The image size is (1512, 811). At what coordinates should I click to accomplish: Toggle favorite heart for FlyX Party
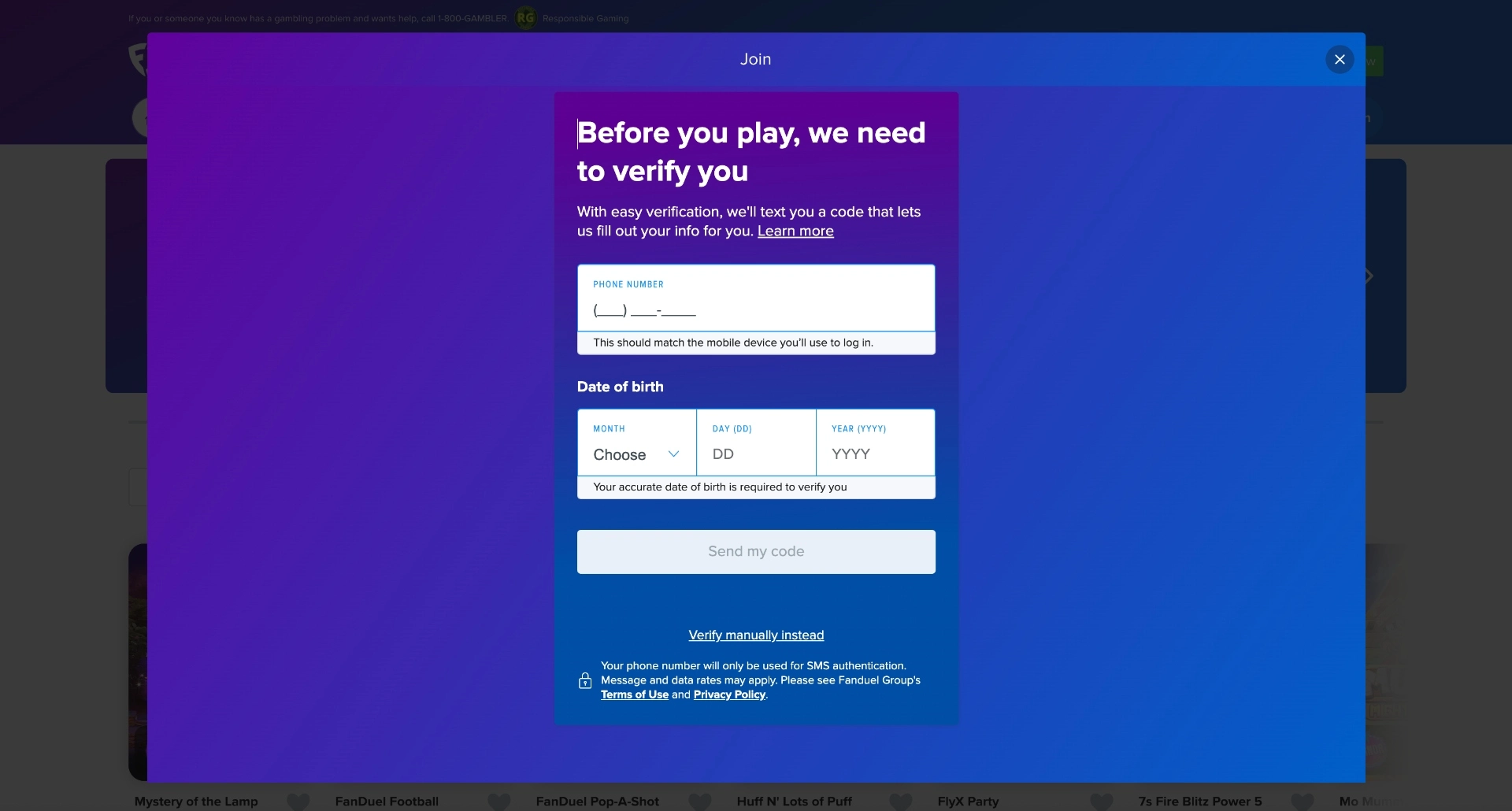point(1102,802)
